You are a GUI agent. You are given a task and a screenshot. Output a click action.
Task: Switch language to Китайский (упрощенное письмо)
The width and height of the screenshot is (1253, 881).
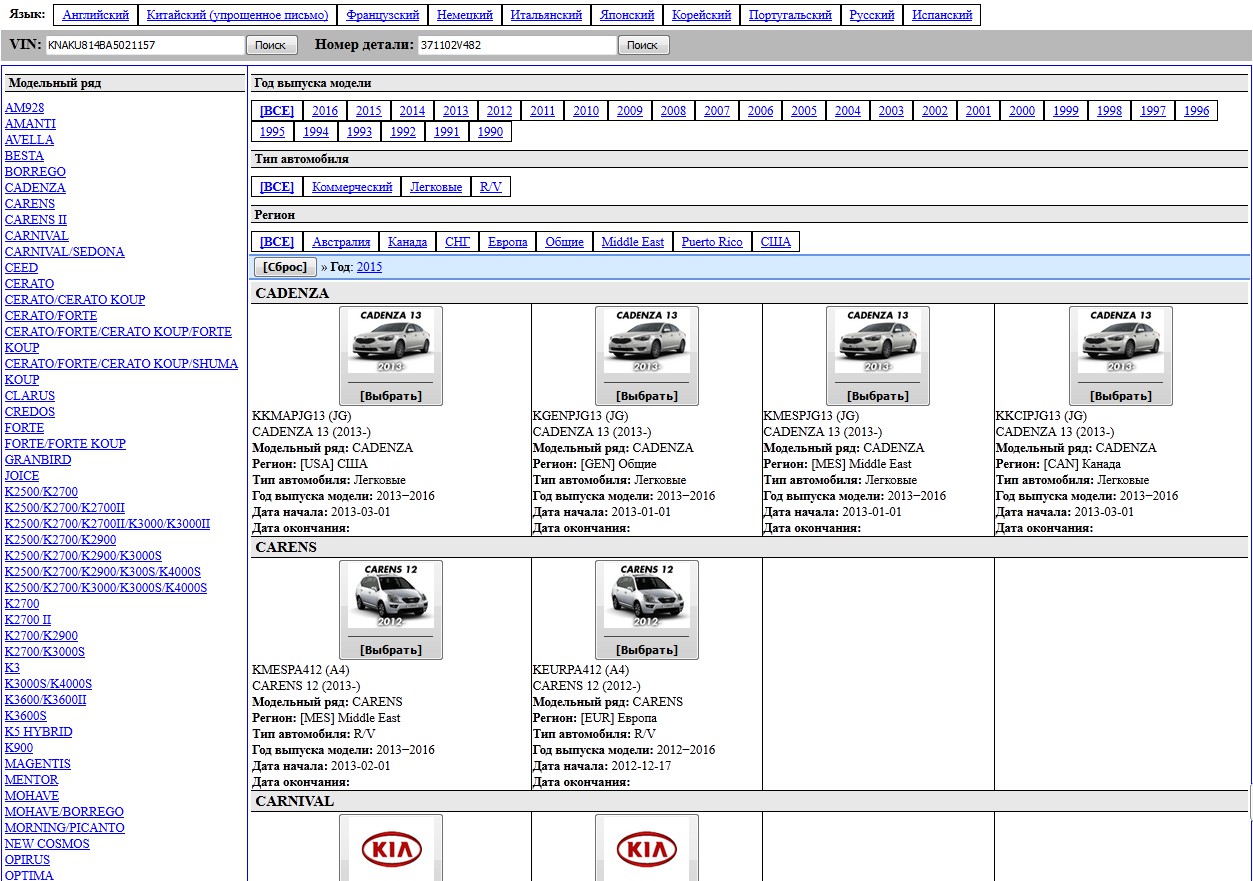[237, 15]
